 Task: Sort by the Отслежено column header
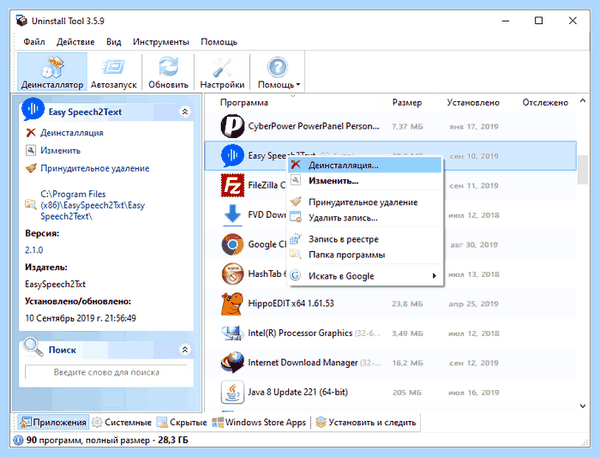[x=545, y=103]
